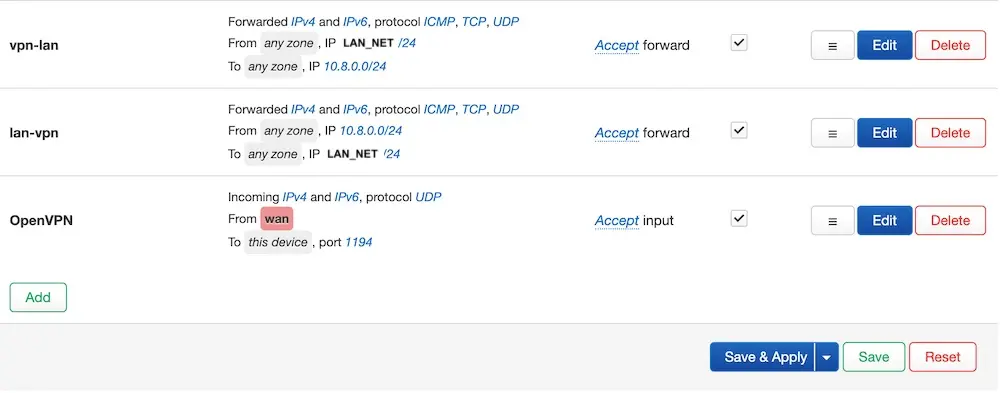
Task: Click the drag handle icon for OpenVPN rule
Action: pyautogui.click(x=832, y=221)
